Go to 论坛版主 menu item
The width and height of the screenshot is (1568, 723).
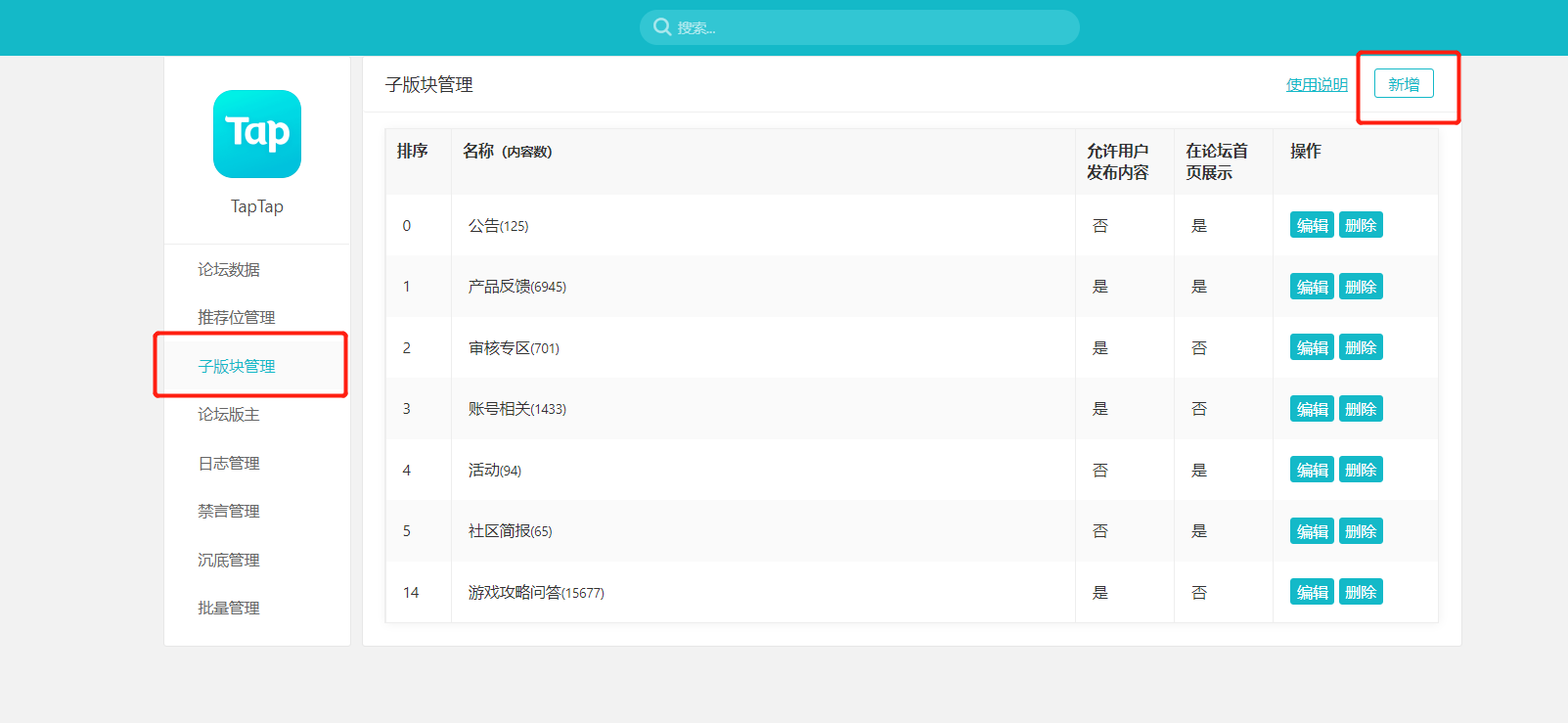pyautogui.click(x=229, y=414)
